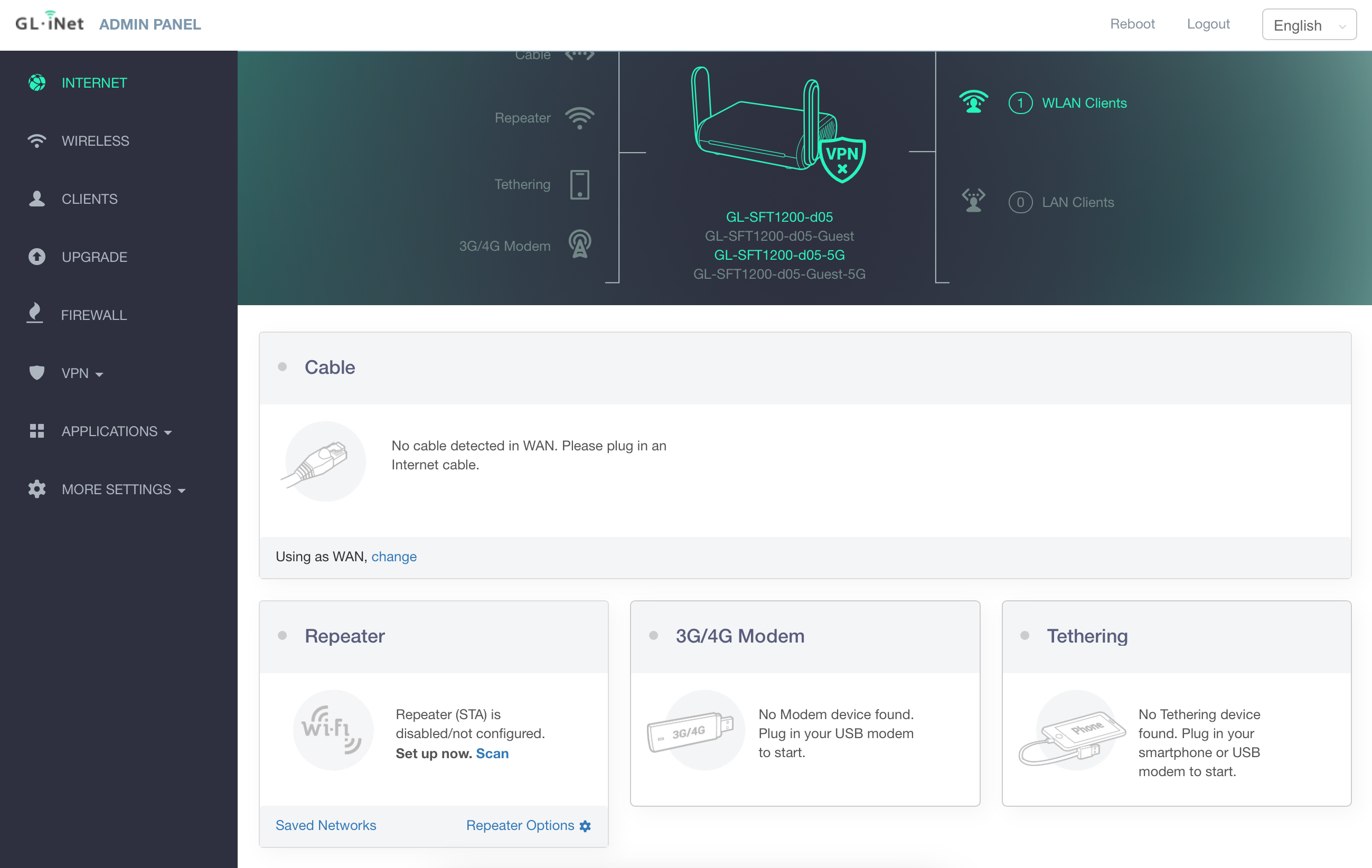Viewport: 1372px width, 868px height.
Task: Open the INTERNET menu item
Action: click(x=94, y=82)
